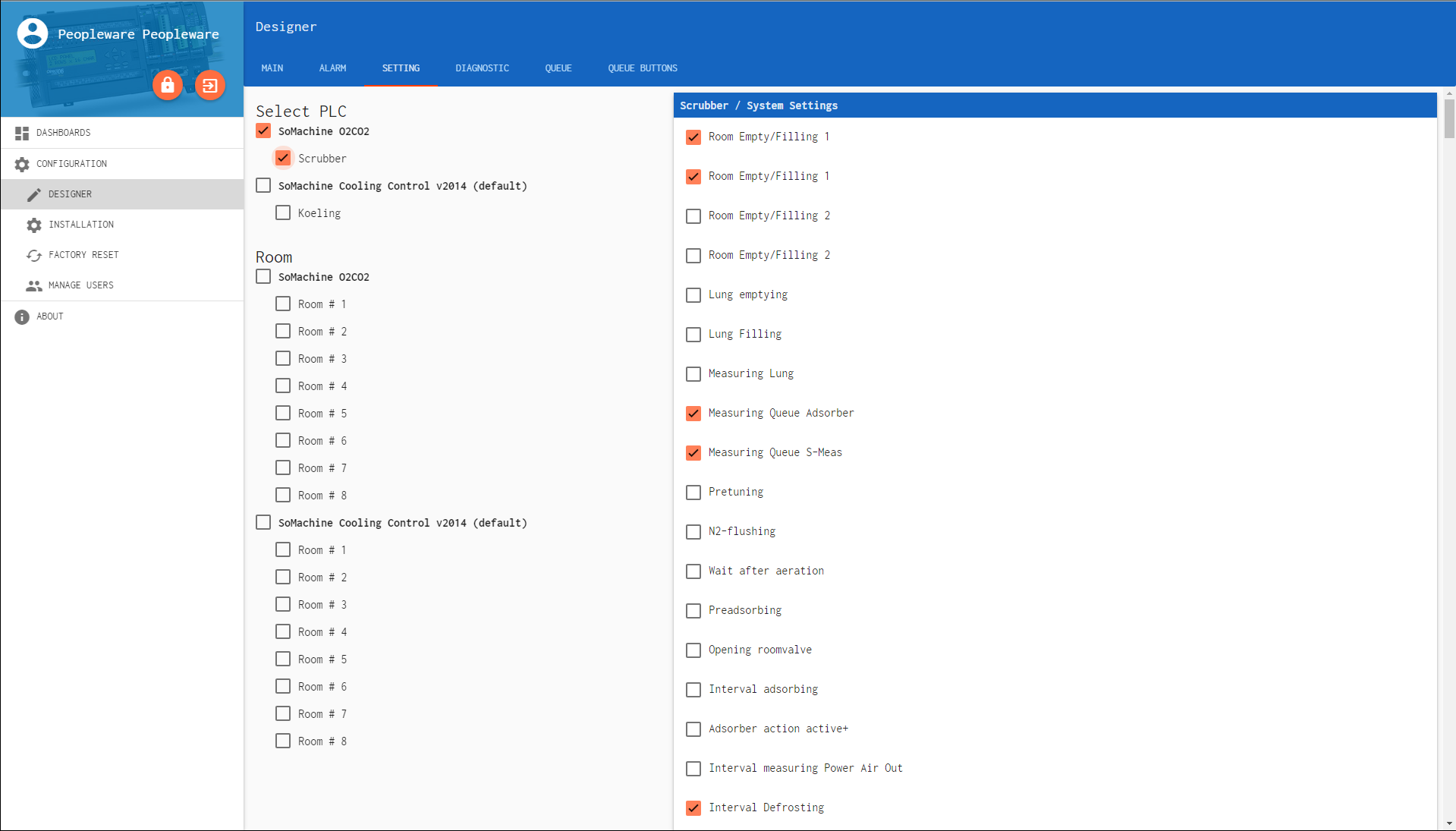Uncheck the Scrubber checkbox
This screenshot has height=831, width=1456.
click(283, 158)
